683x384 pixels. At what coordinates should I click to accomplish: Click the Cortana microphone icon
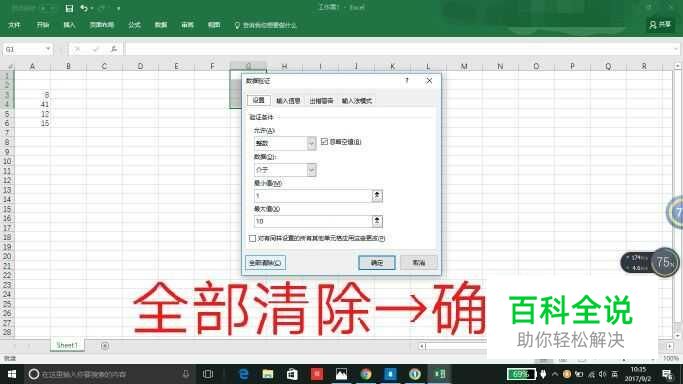(186, 374)
